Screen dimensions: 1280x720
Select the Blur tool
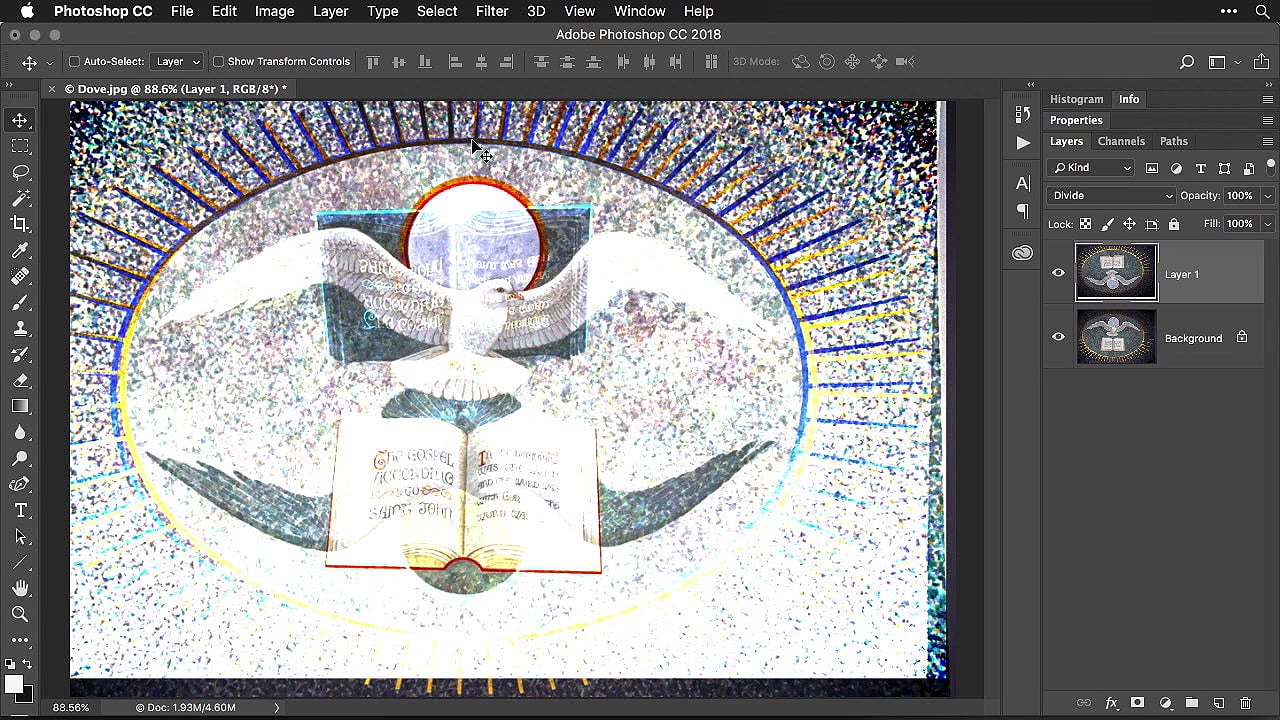point(20,432)
